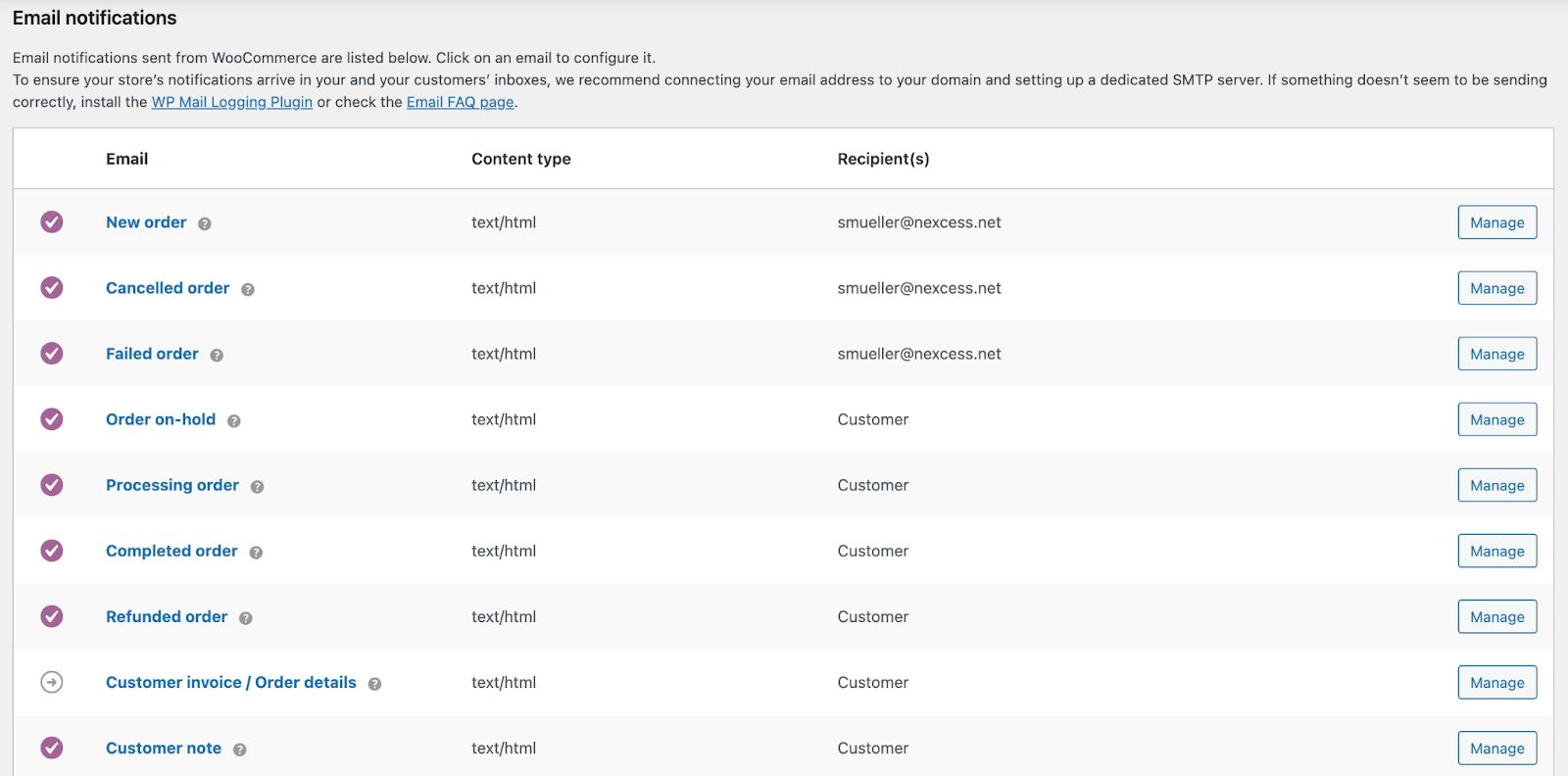Click the help icon beside Customer invoice / Order details
The width and height of the screenshot is (1568, 776).
point(374,684)
